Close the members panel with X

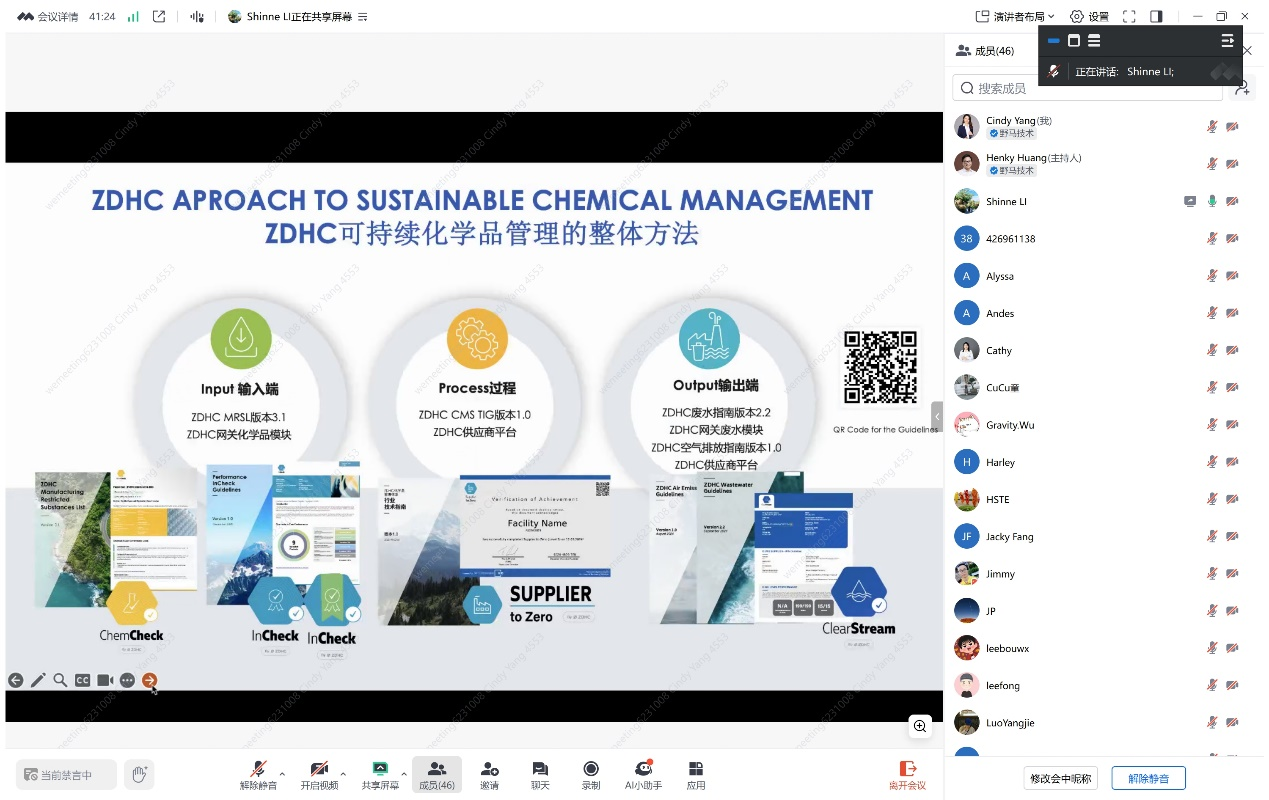click(1248, 50)
